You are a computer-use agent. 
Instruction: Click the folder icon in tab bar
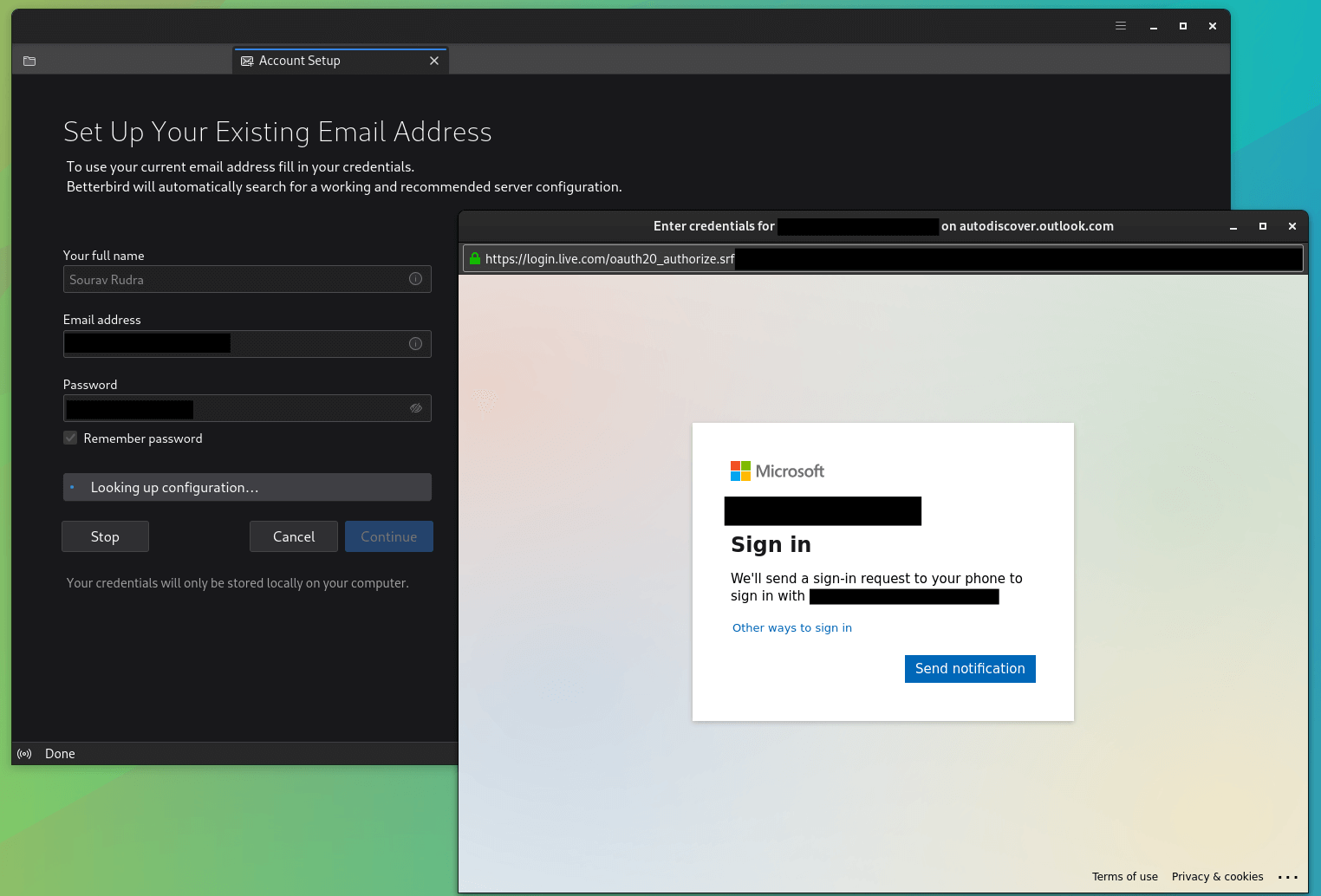[29, 61]
